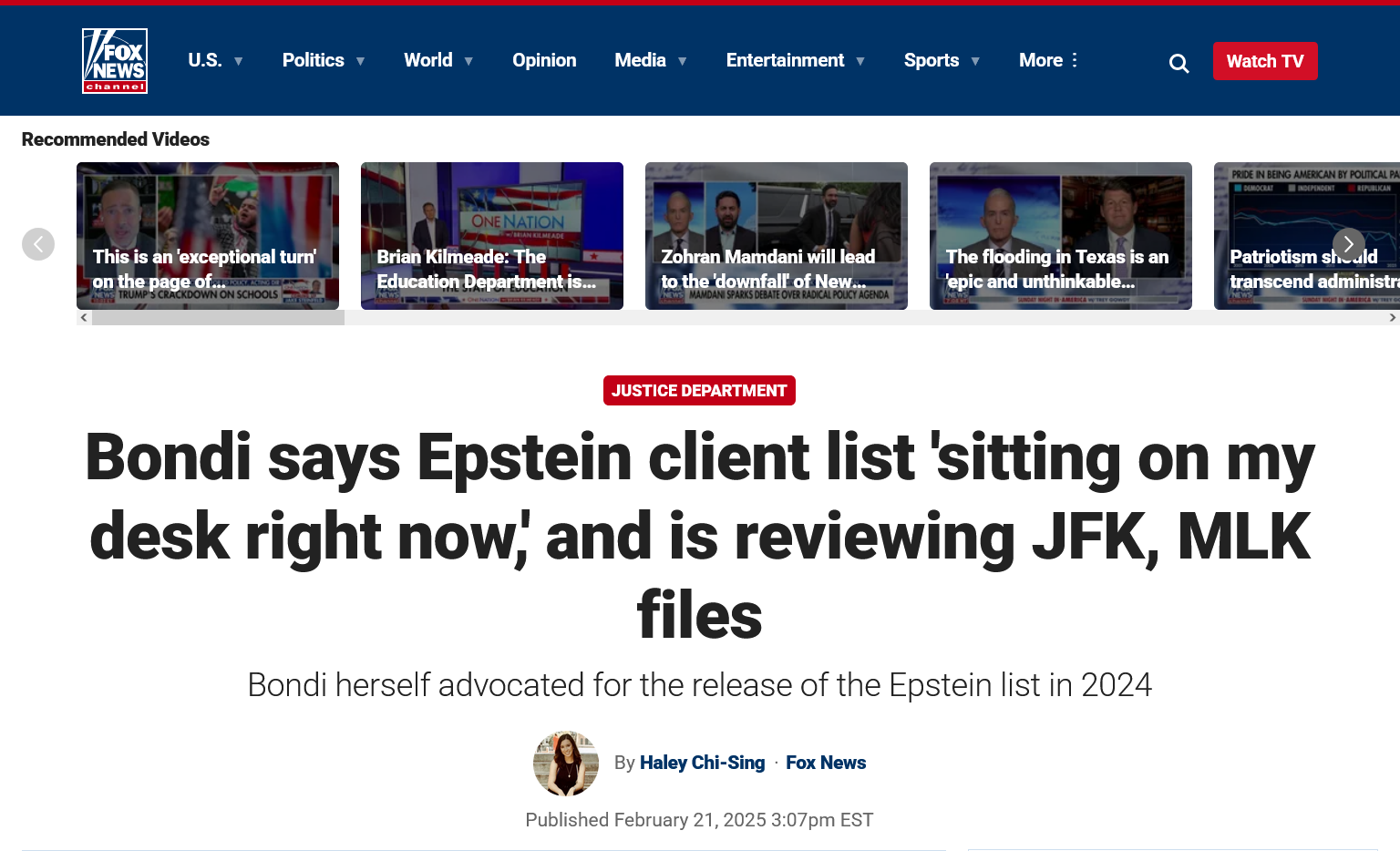Advance carousel with next arrow button
The image size is (1400, 851).
point(1349,244)
